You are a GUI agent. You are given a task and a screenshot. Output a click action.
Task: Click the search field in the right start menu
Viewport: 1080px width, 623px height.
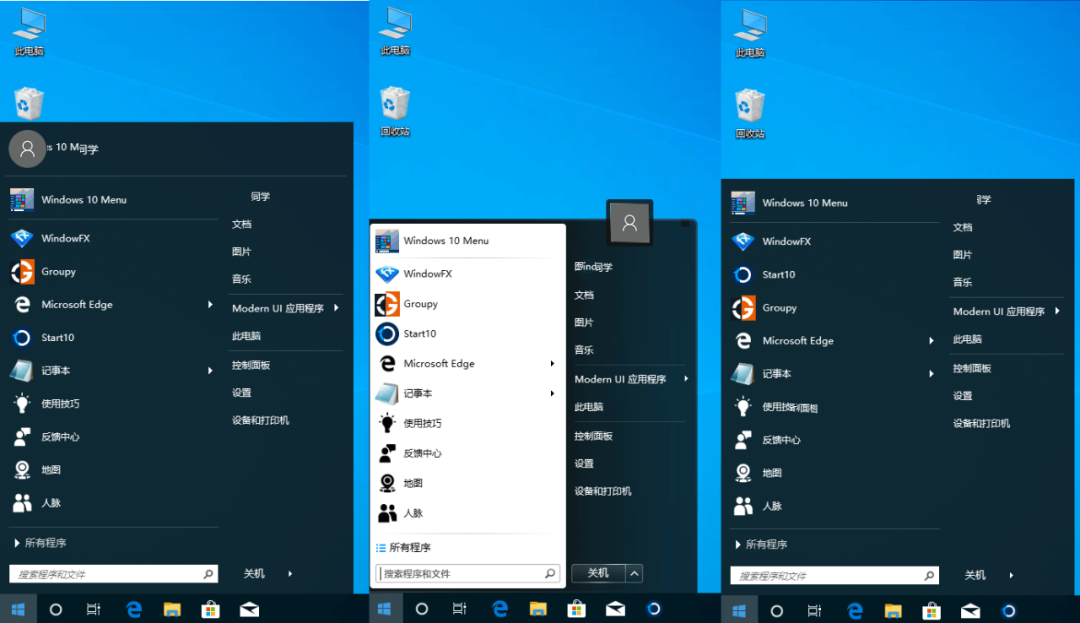point(835,575)
